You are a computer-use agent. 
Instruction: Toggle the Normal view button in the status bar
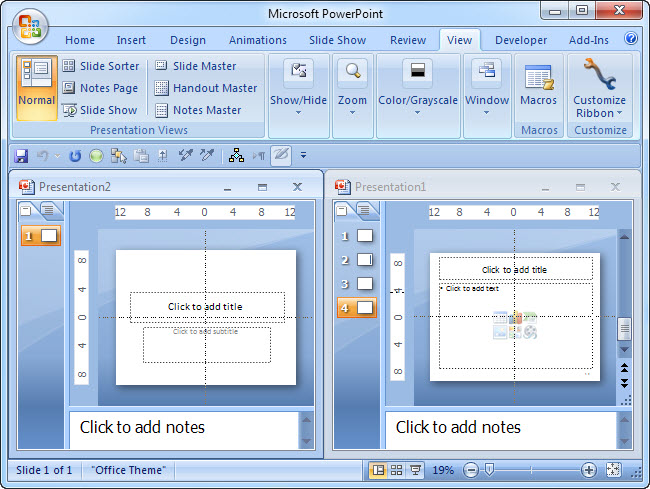click(x=378, y=470)
